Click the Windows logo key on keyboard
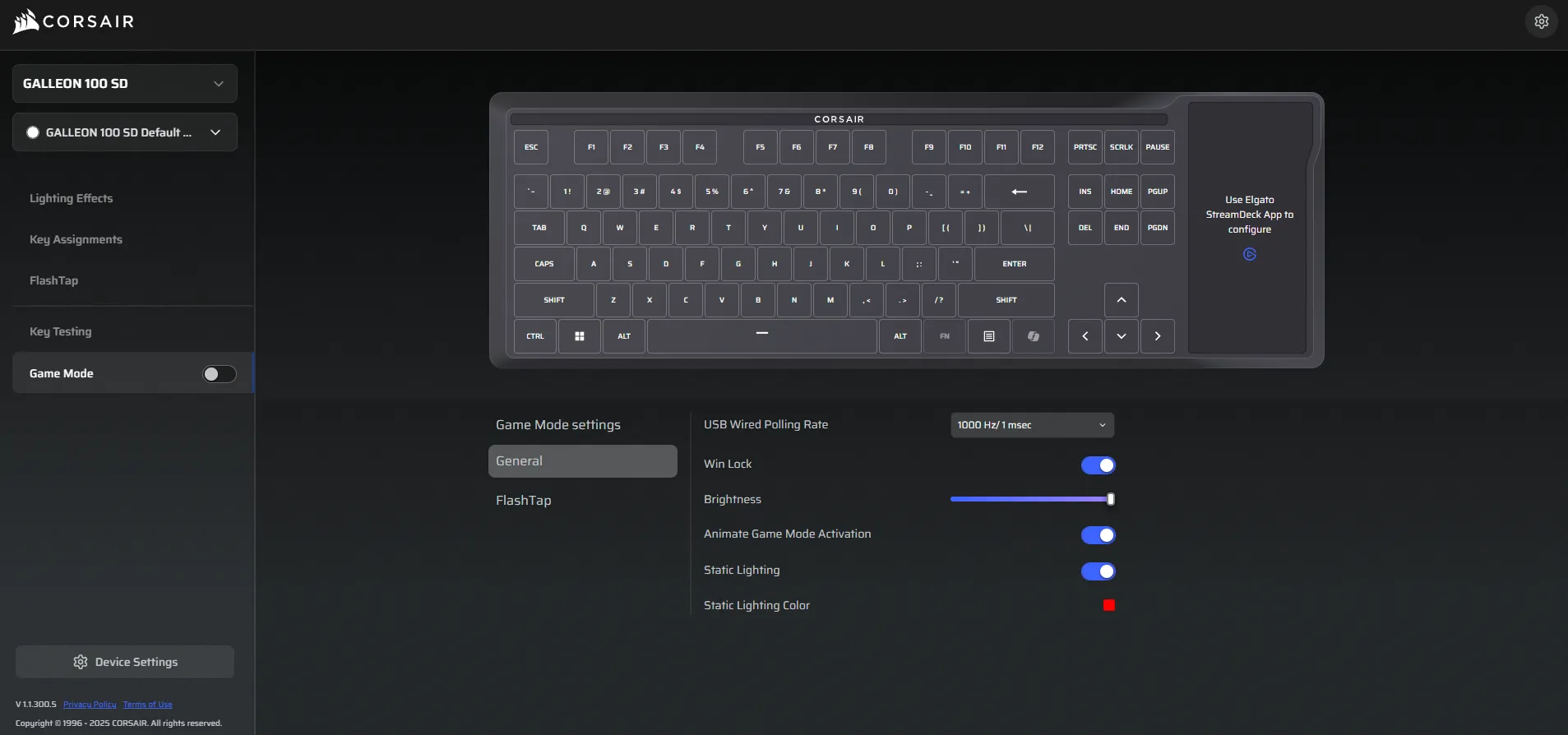1568x735 pixels. click(x=580, y=336)
